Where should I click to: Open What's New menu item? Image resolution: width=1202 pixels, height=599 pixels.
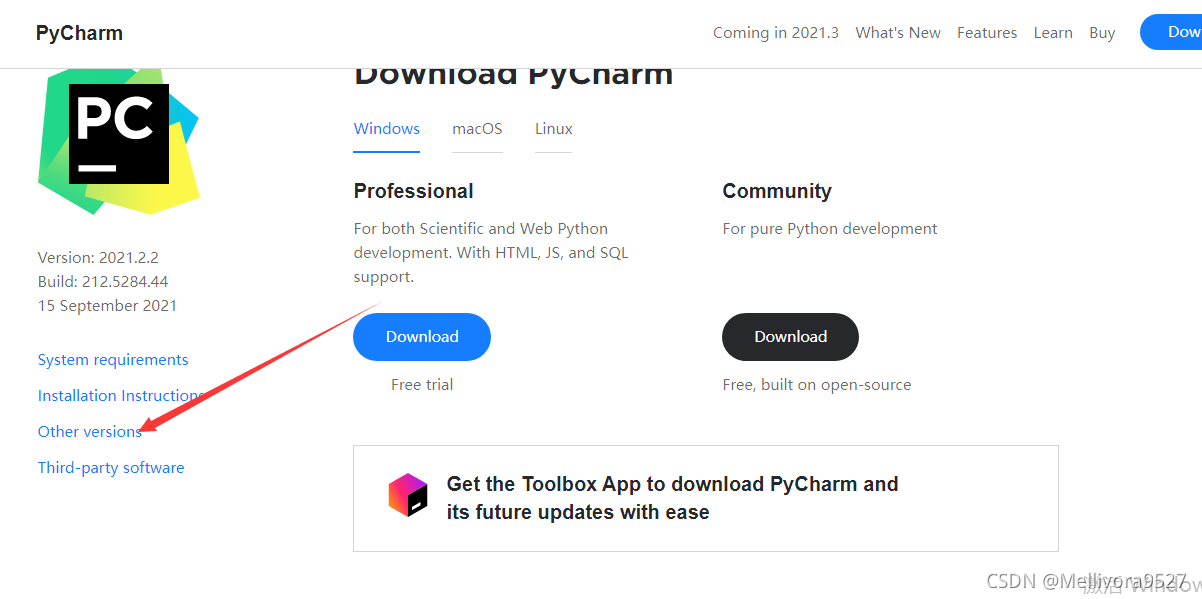(898, 33)
